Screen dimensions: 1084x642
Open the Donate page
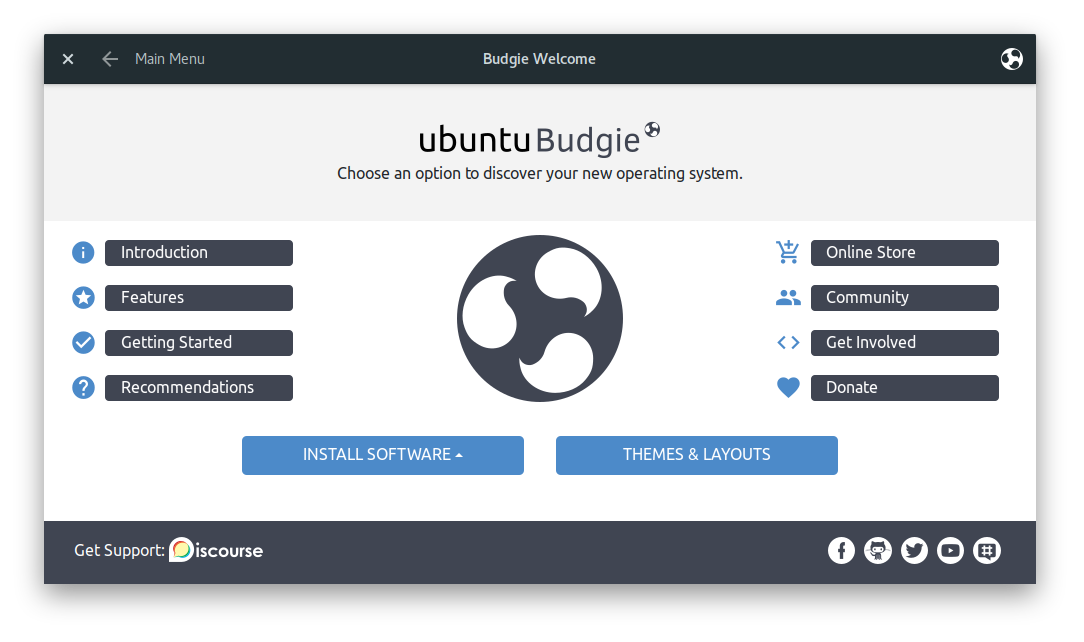tap(905, 388)
